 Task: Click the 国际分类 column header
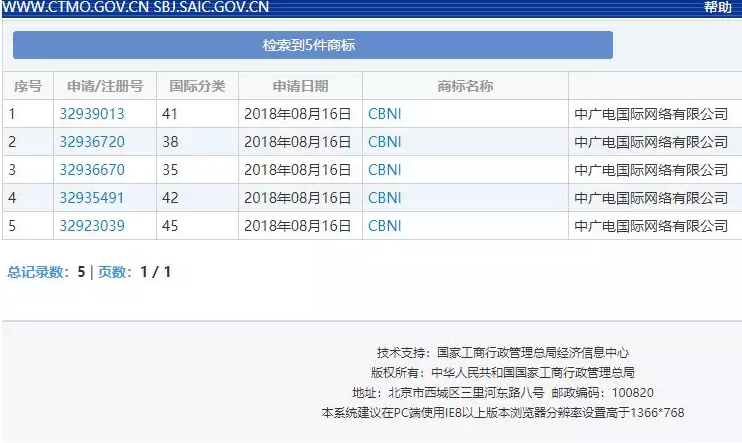pos(197,86)
